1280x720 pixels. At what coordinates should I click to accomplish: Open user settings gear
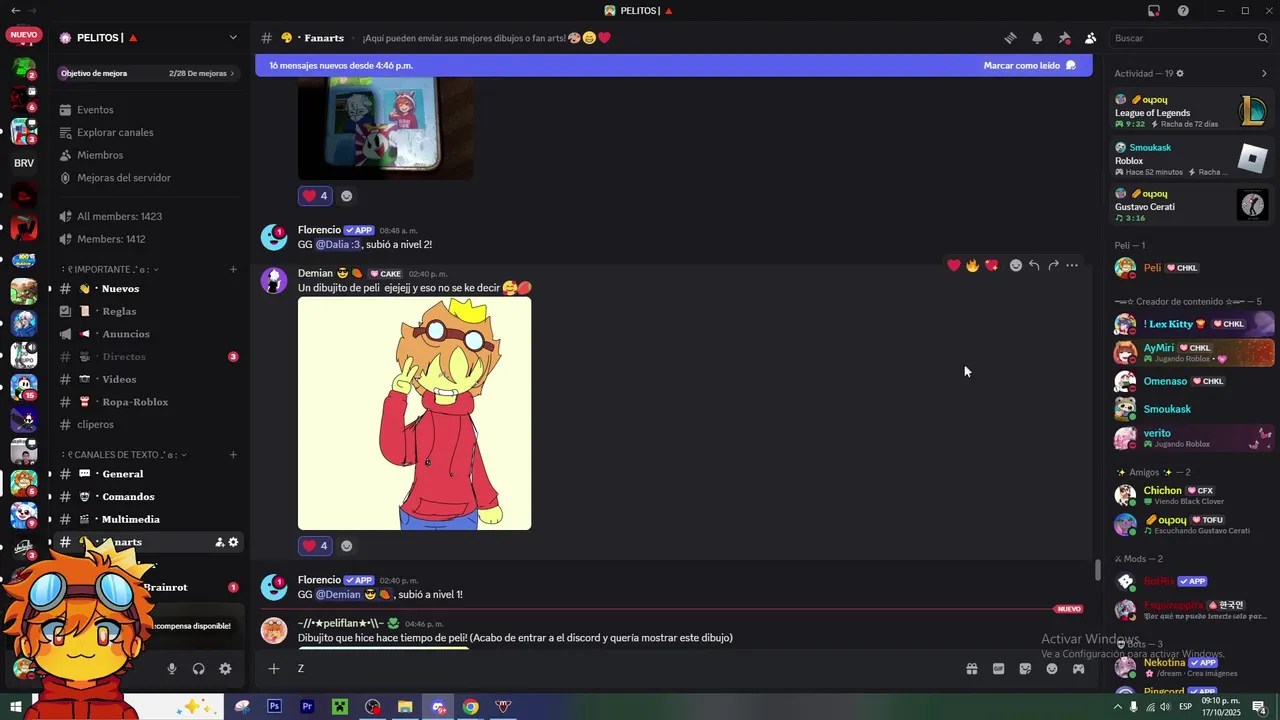[226, 669]
